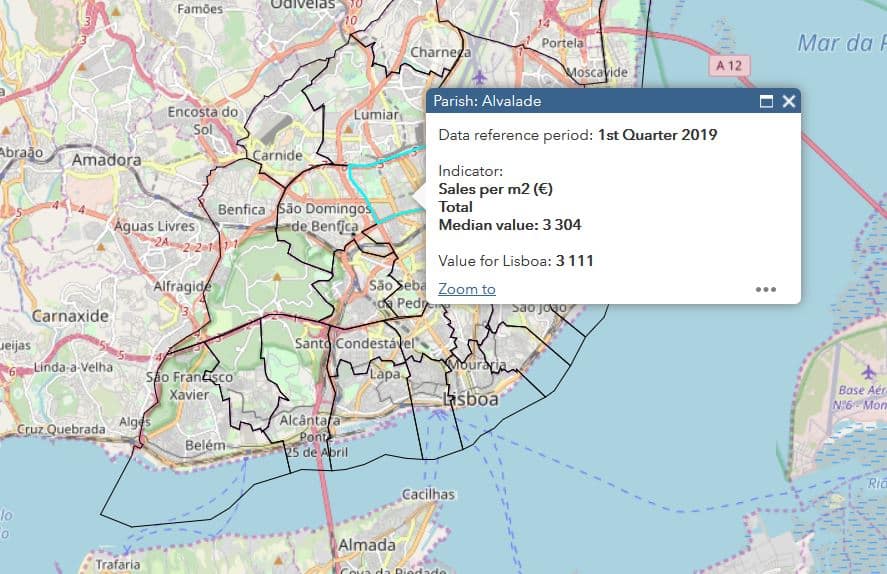Select the Lumiar parish label
This screenshot has width=887, height=574.
click(x=376, y=115)
